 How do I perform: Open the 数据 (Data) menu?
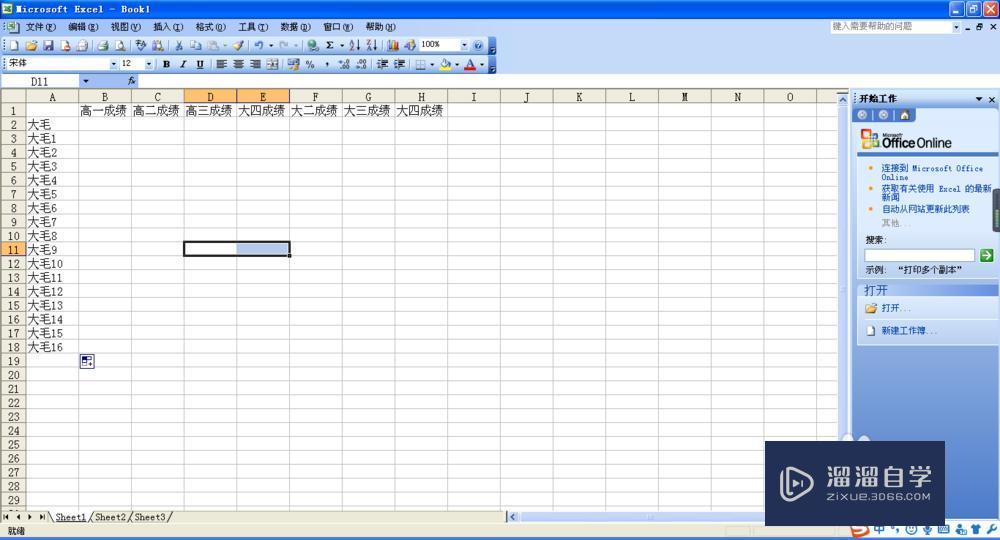[295, 27]
